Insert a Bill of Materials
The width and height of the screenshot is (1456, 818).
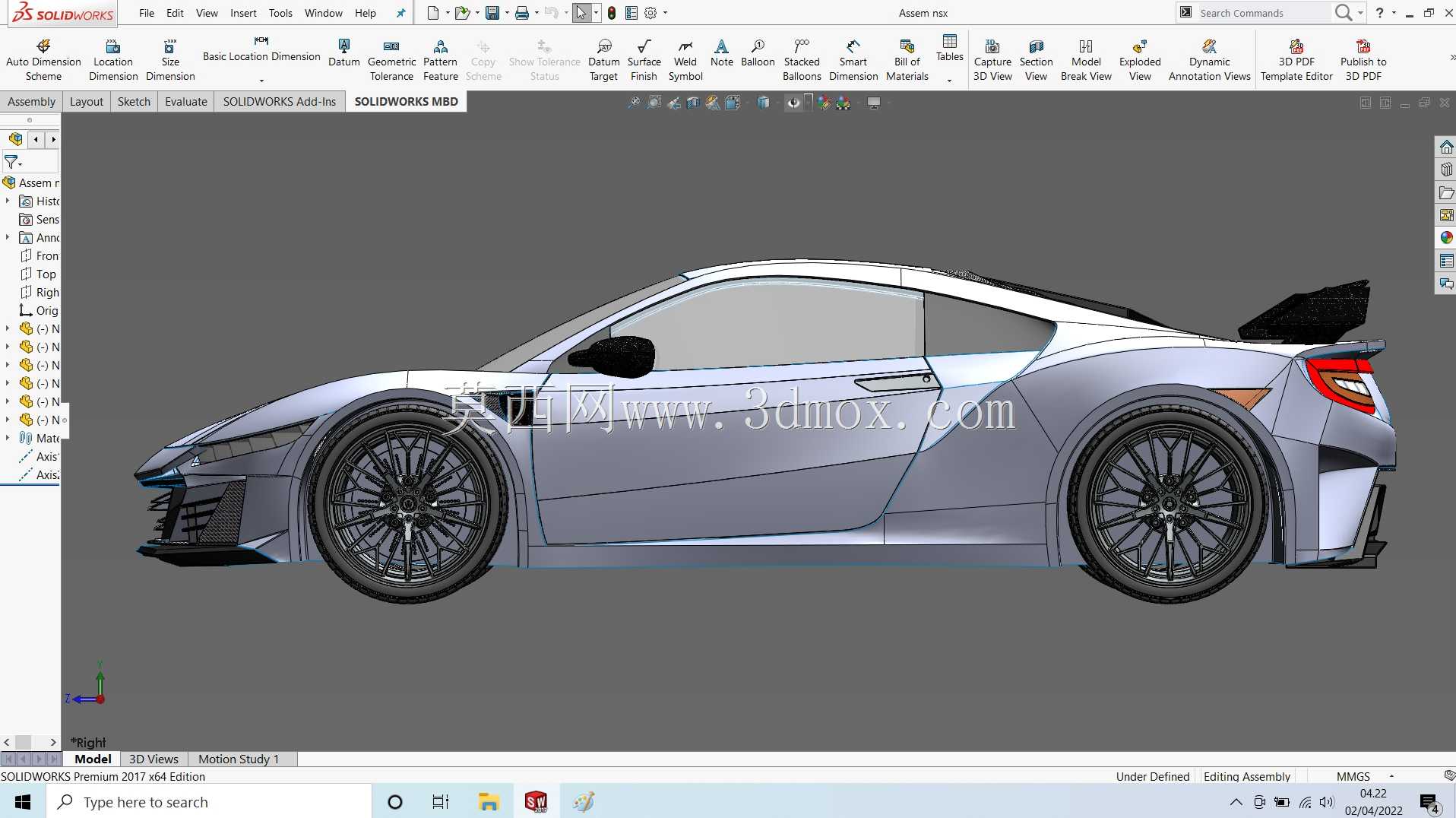coord(907,60)
